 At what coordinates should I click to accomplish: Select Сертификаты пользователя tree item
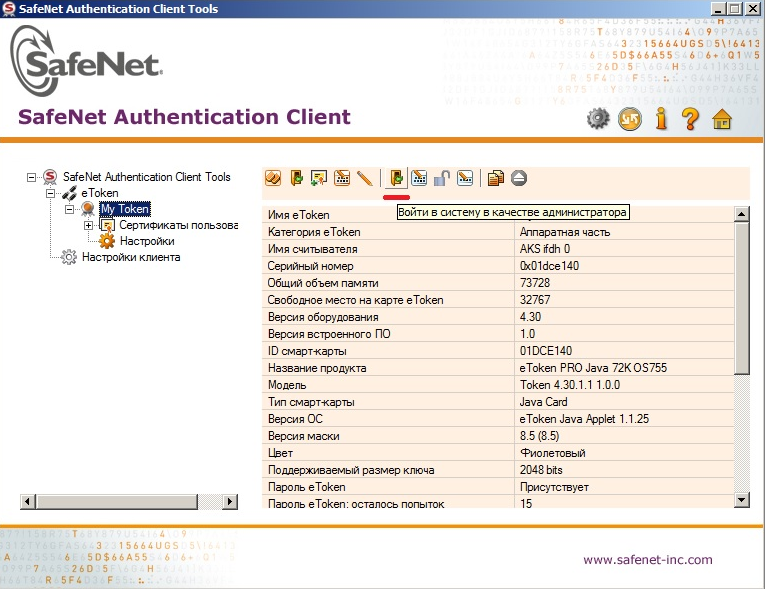(179, 225)
